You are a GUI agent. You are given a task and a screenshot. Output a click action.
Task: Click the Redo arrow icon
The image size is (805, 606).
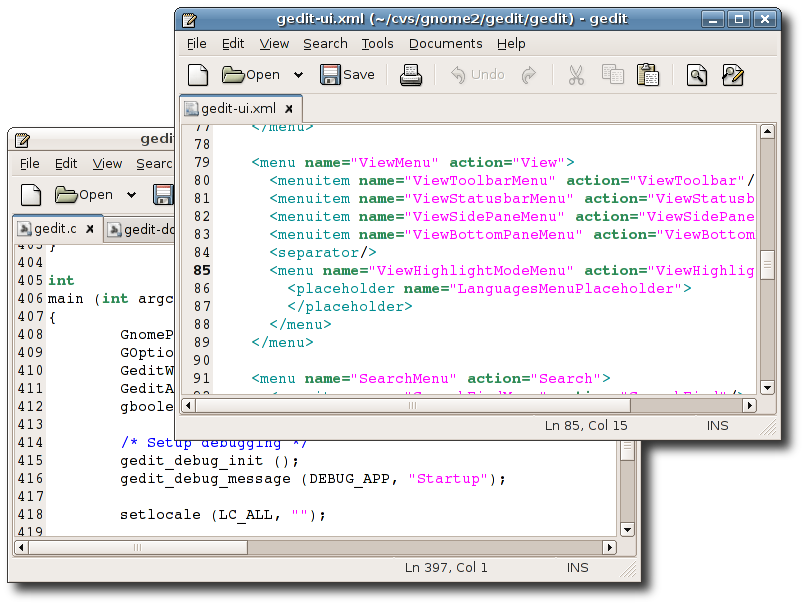pos(529,75)
